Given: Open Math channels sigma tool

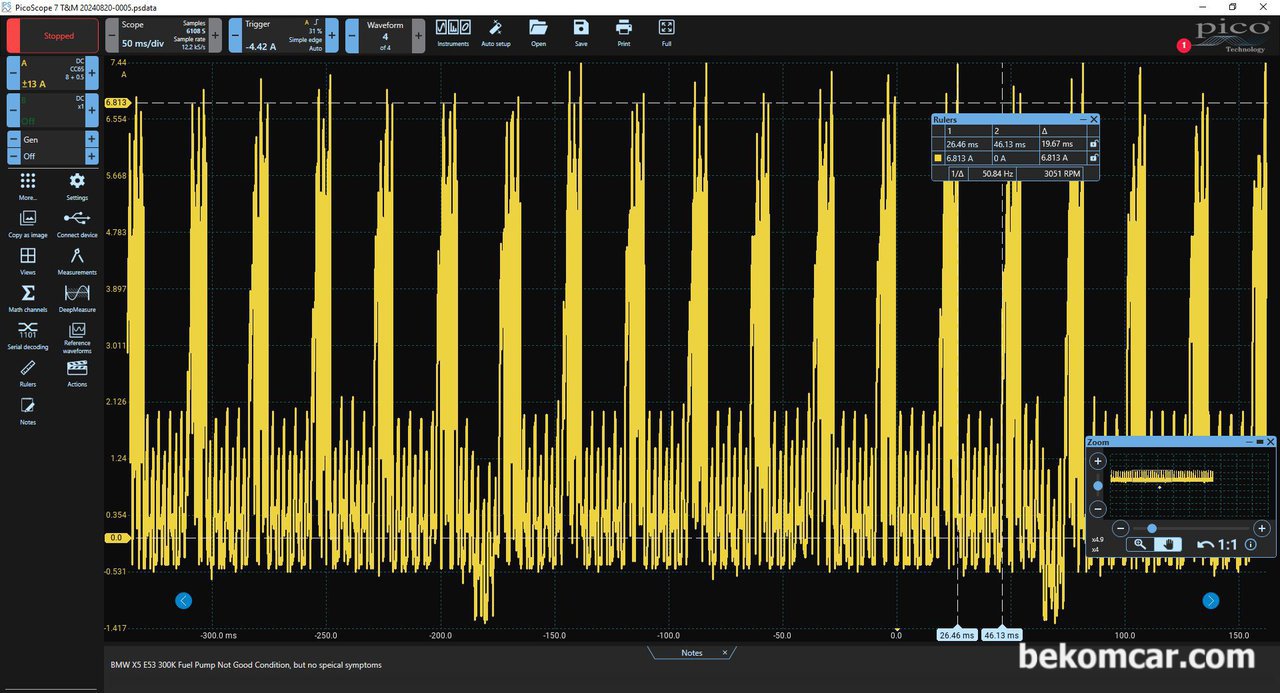Looking at the screenshot, I should coord(28,298).
